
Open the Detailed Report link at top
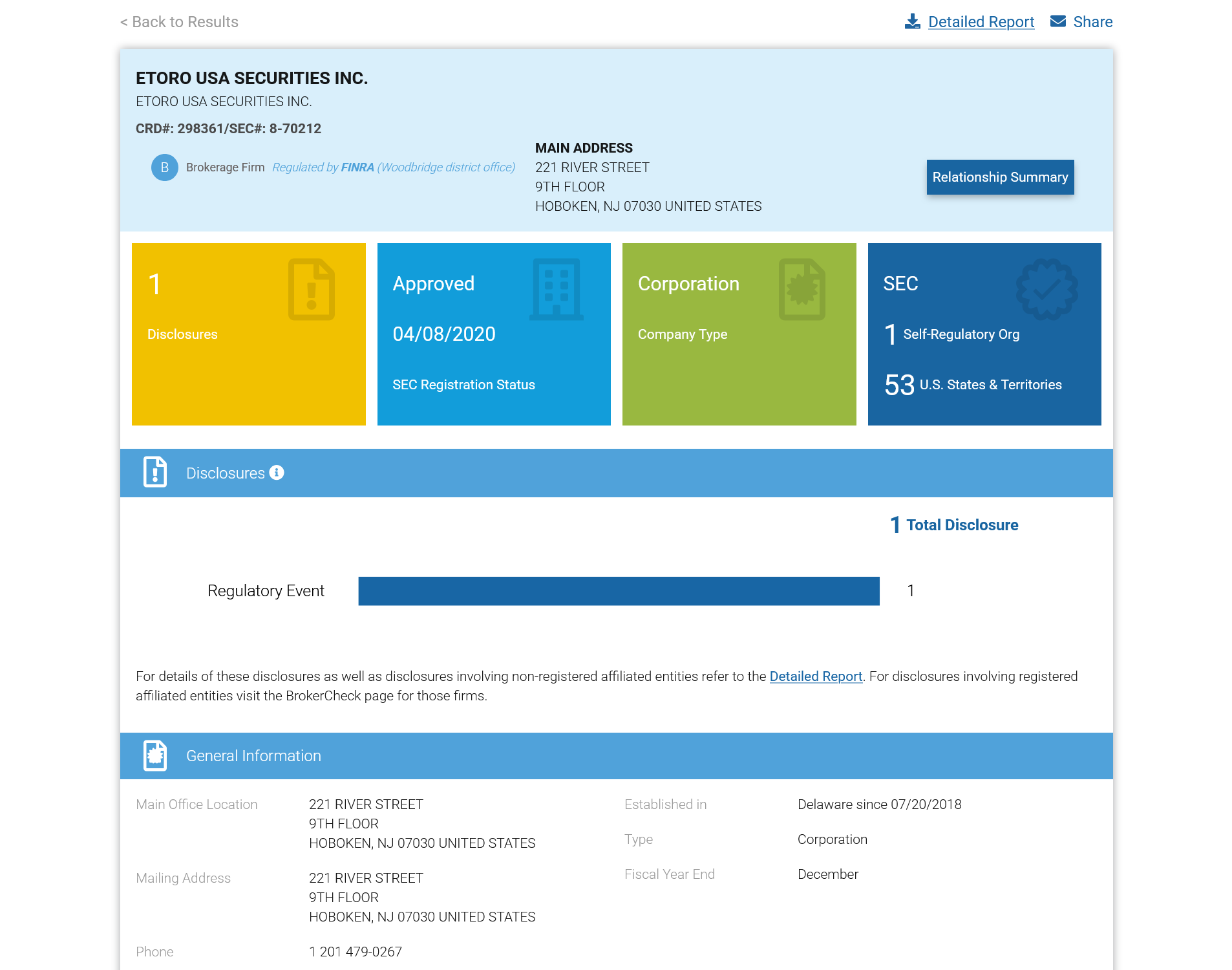(981, 22)
